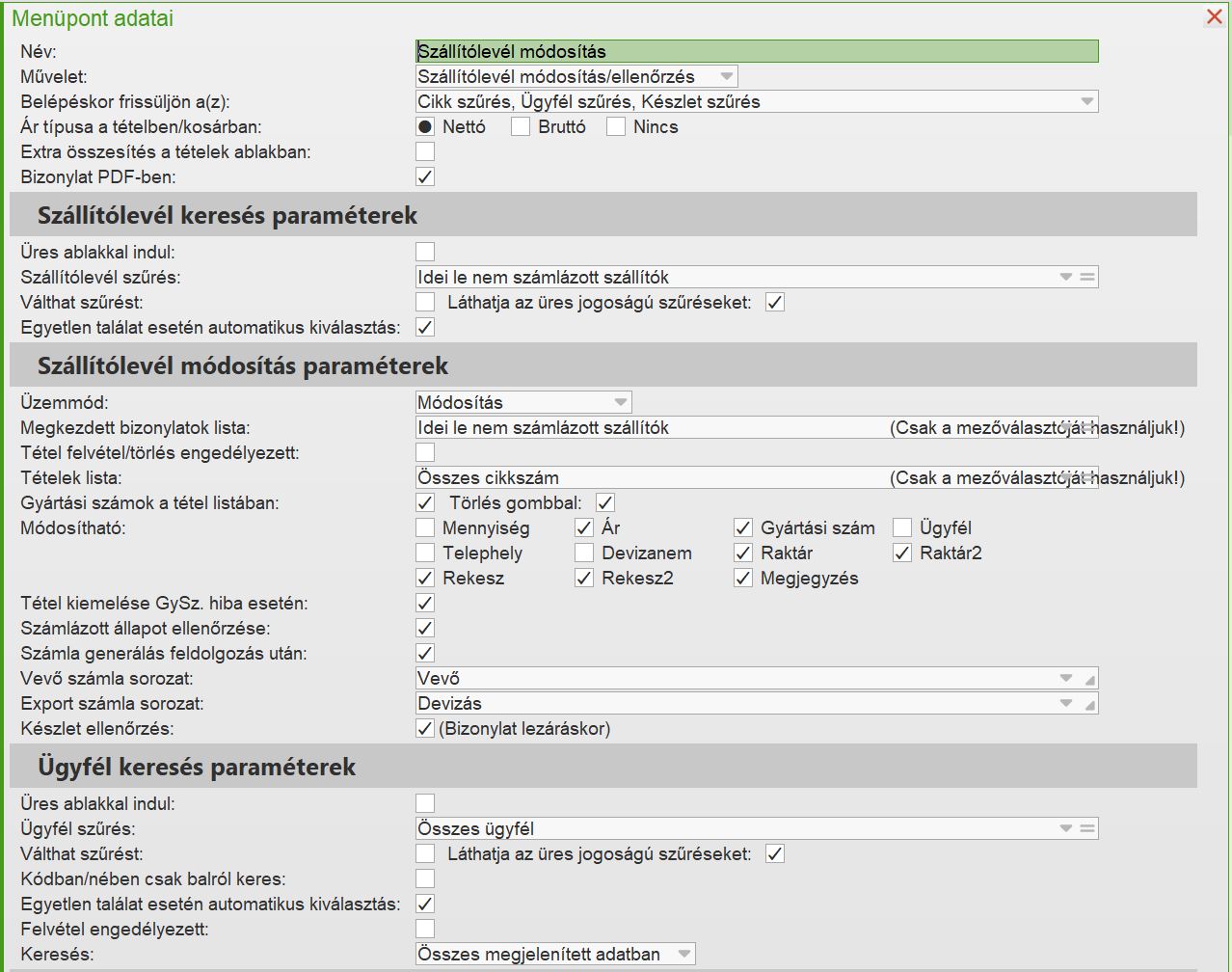1232x972 pixels.
Task: Uncheck the Raktár2 modifiable checkbox
Action: (x=902, y=553)
